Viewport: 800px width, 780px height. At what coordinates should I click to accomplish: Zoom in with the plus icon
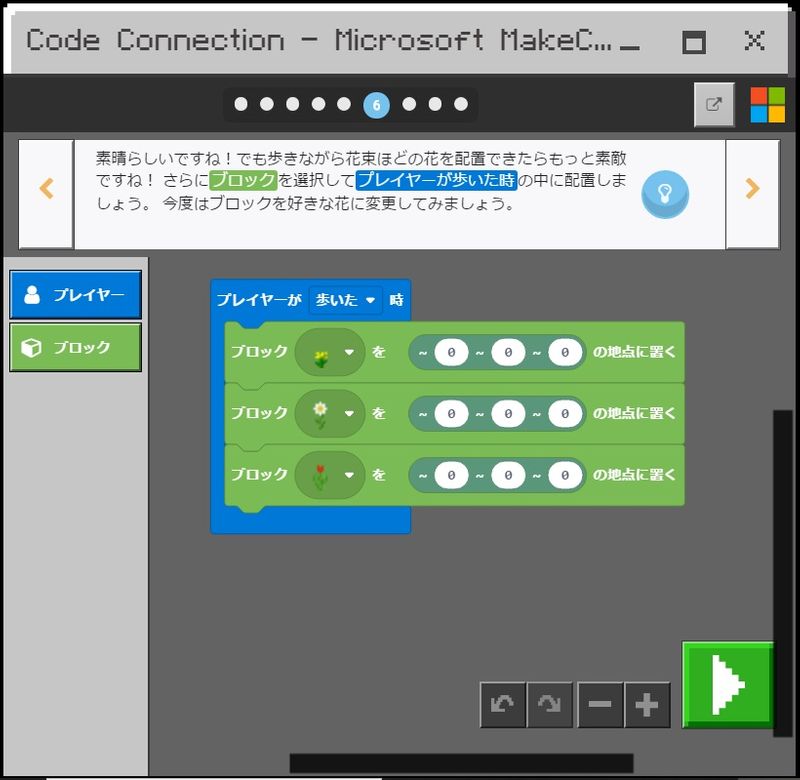647,705
